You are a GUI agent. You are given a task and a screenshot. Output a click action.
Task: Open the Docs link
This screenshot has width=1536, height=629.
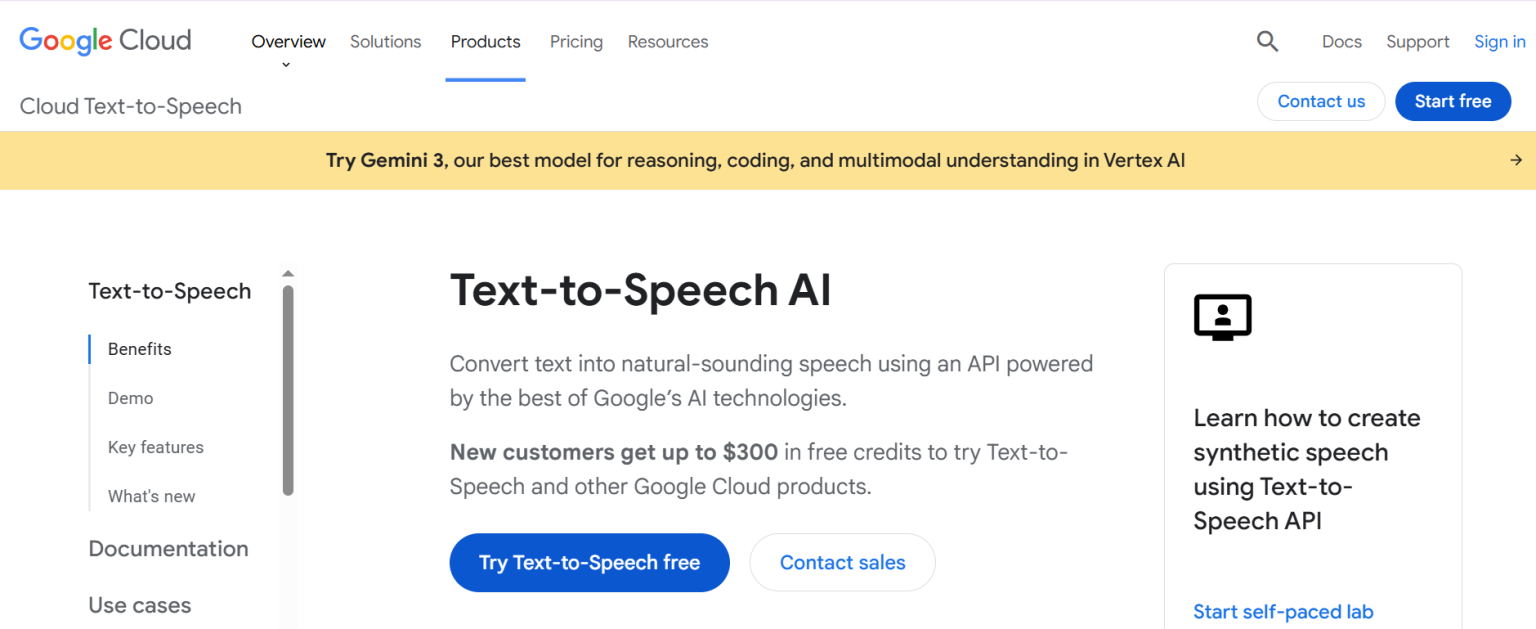point(1341,42)
